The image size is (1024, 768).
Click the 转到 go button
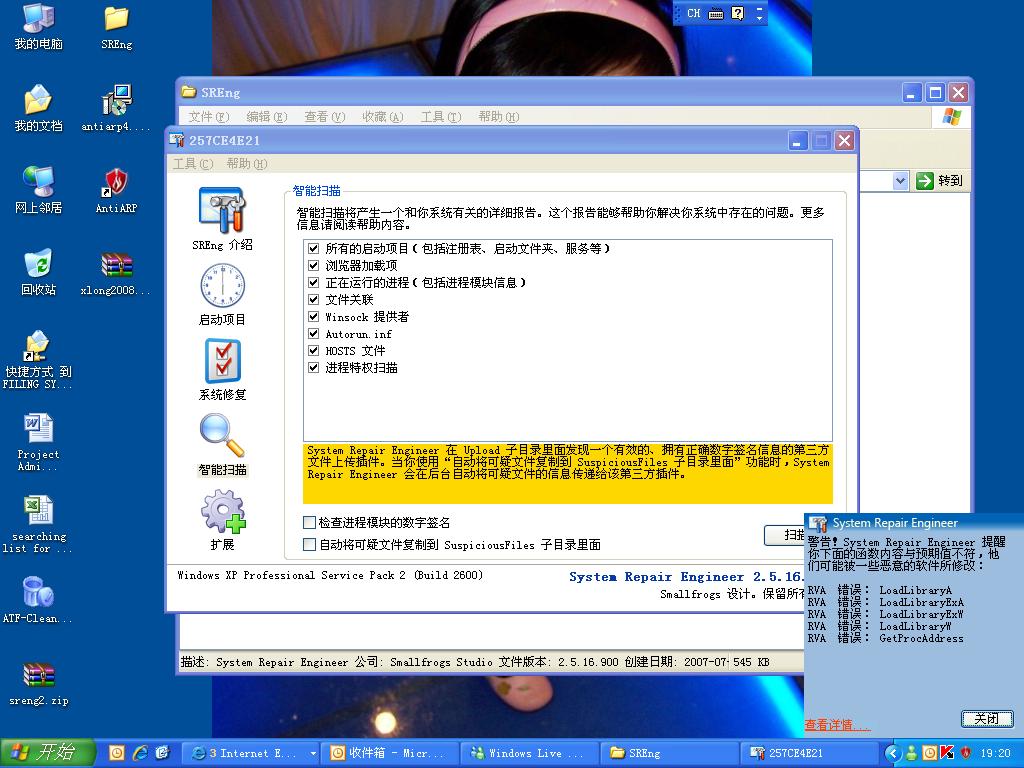pyautogui.click(x=940, y=181)
